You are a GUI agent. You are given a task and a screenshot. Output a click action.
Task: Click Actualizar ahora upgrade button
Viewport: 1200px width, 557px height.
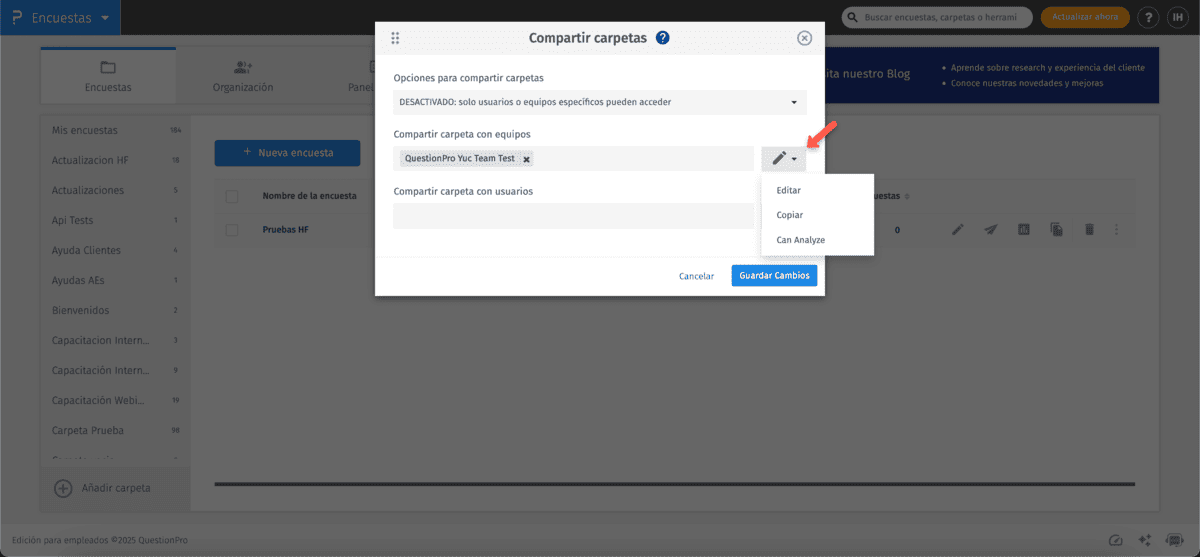pyautogui.click(x=1085, y=18)
